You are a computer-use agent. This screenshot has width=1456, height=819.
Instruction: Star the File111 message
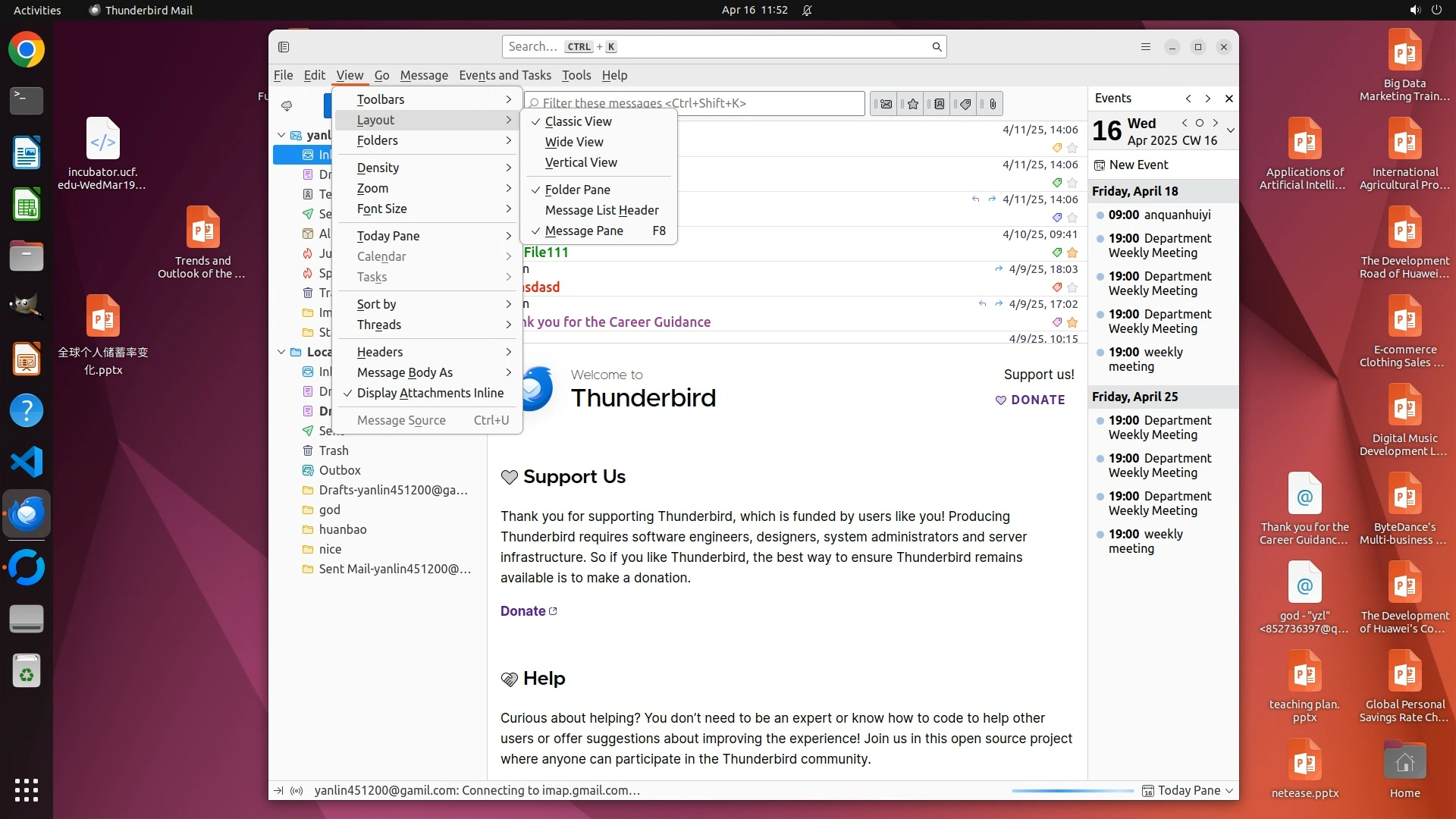pyautogui.click(x=1072, y=253)
